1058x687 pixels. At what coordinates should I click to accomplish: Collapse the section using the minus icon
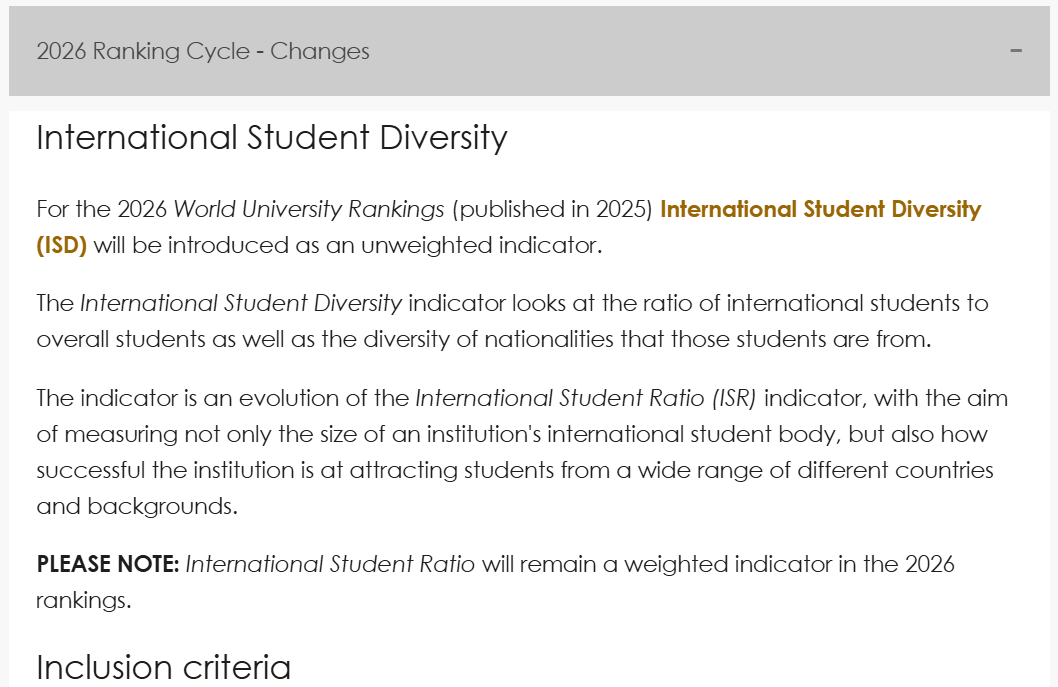[x=1015, y=51]
